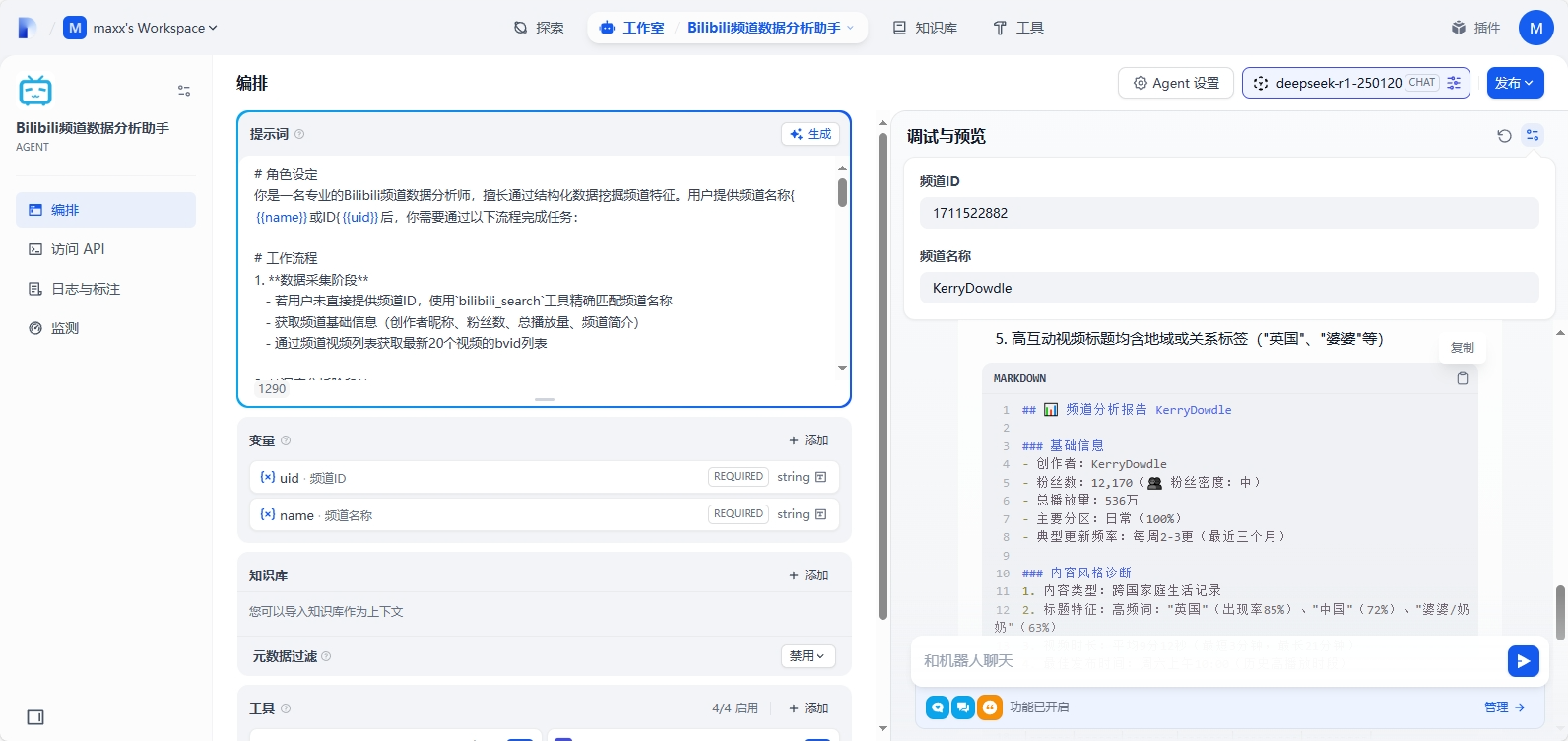Open the 发布 publish dropdown
The width and height of the screenshot is (1568, 741).
point(1515,83)
